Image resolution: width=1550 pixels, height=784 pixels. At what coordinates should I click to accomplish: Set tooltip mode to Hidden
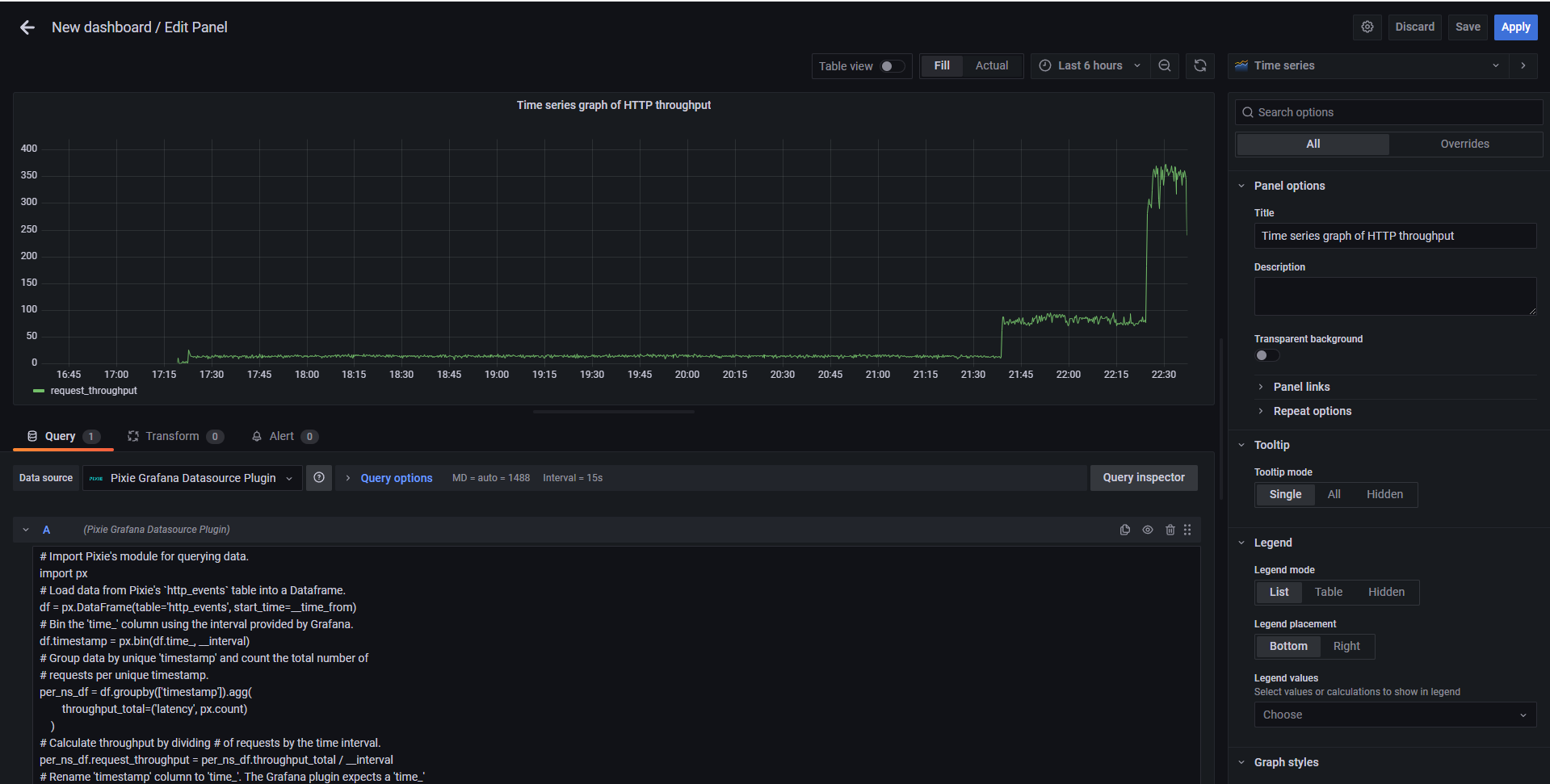tap(1384, 494)
